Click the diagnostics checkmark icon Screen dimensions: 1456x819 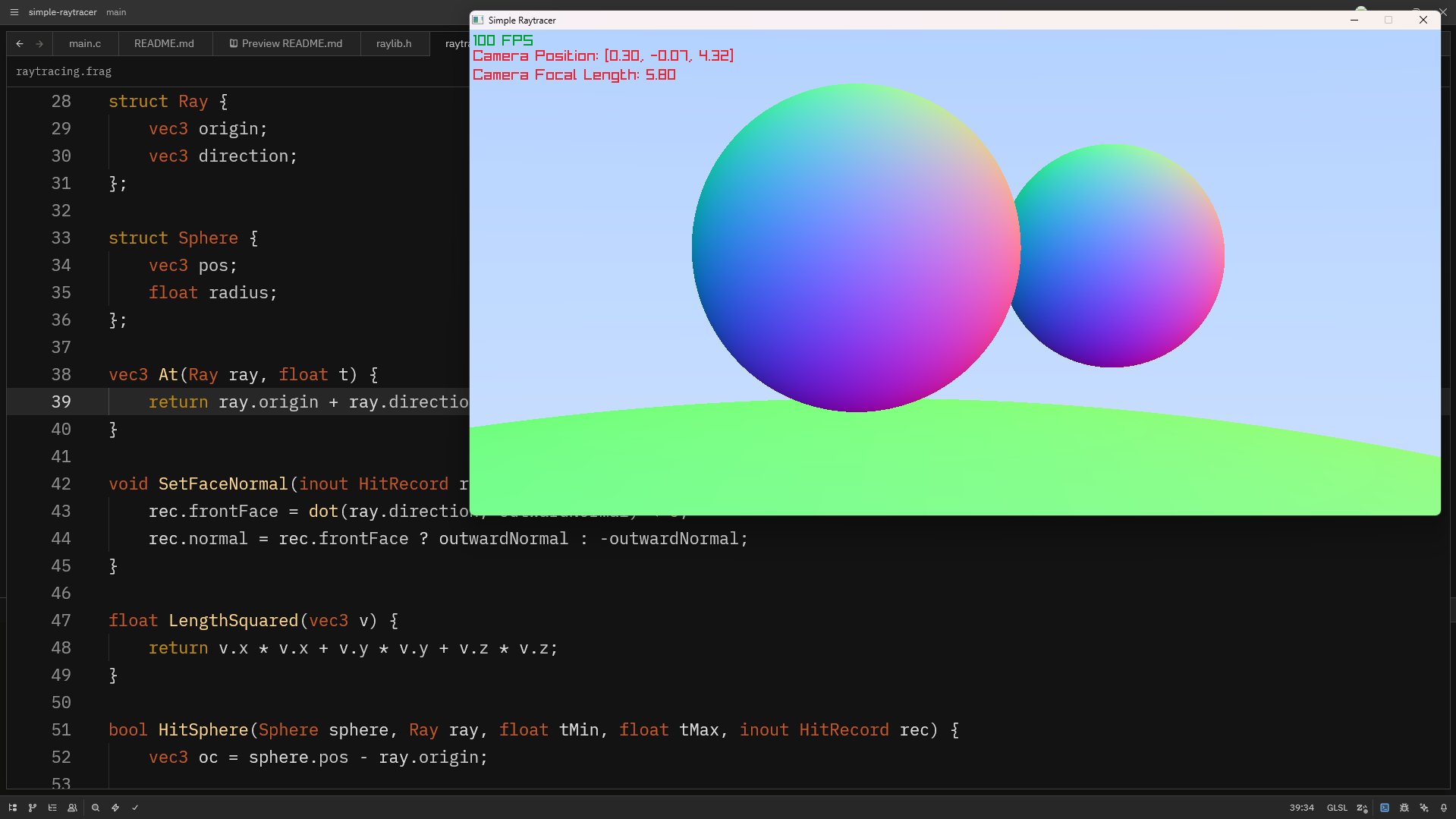[x=135, y=808]
